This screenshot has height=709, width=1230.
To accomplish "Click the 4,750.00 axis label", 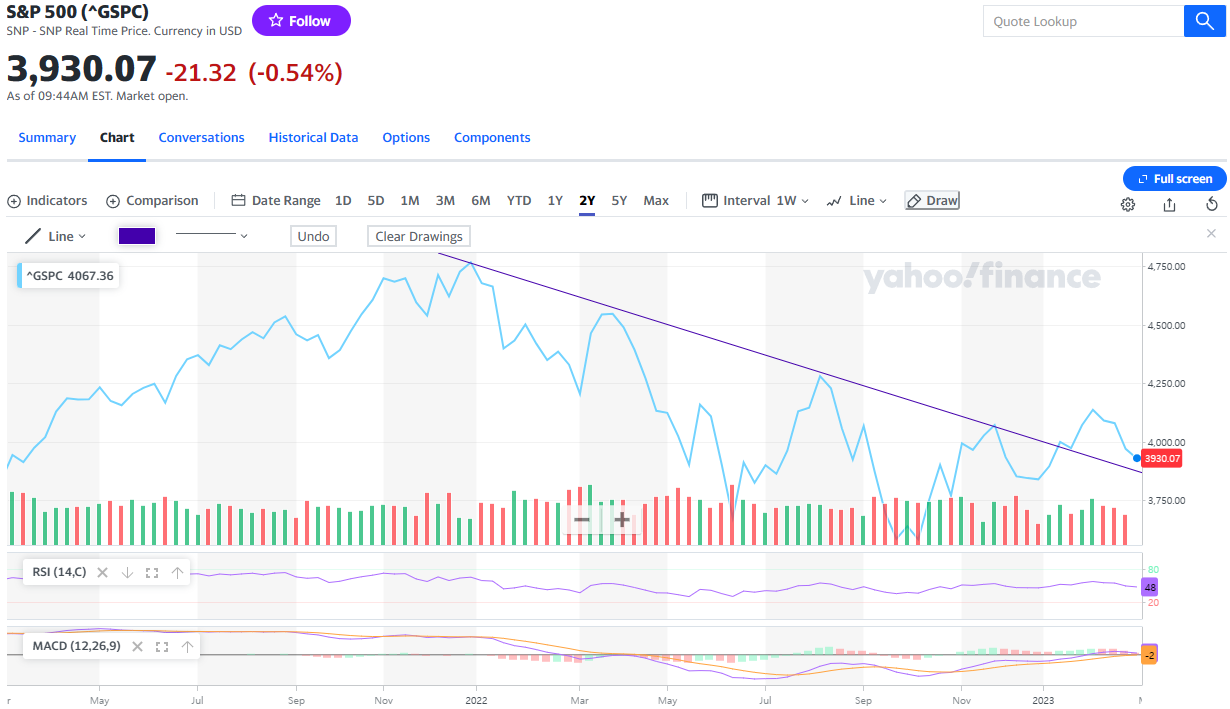I will point(1167,266).
